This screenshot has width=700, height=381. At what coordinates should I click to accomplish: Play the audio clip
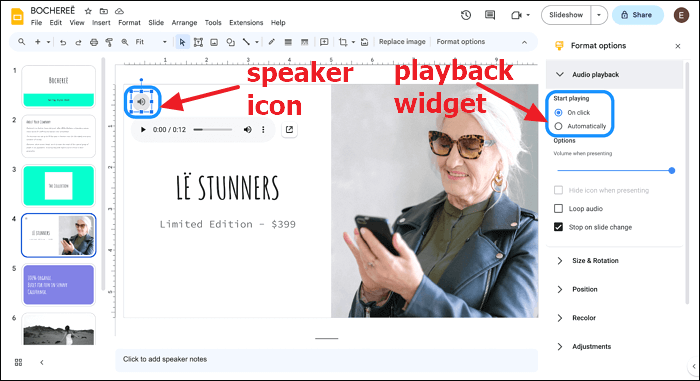[x=143, y=130]
